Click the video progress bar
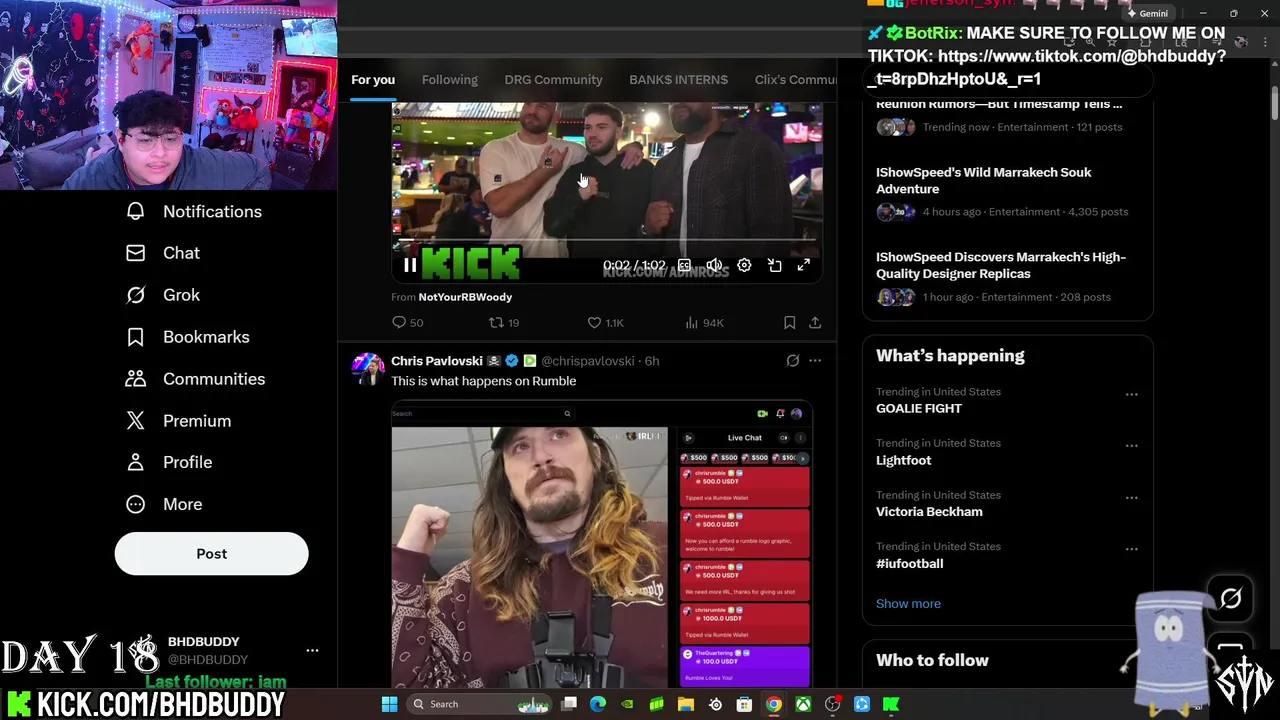The height and width of the screenshot is (720, 1280). [x=606, y=242]
